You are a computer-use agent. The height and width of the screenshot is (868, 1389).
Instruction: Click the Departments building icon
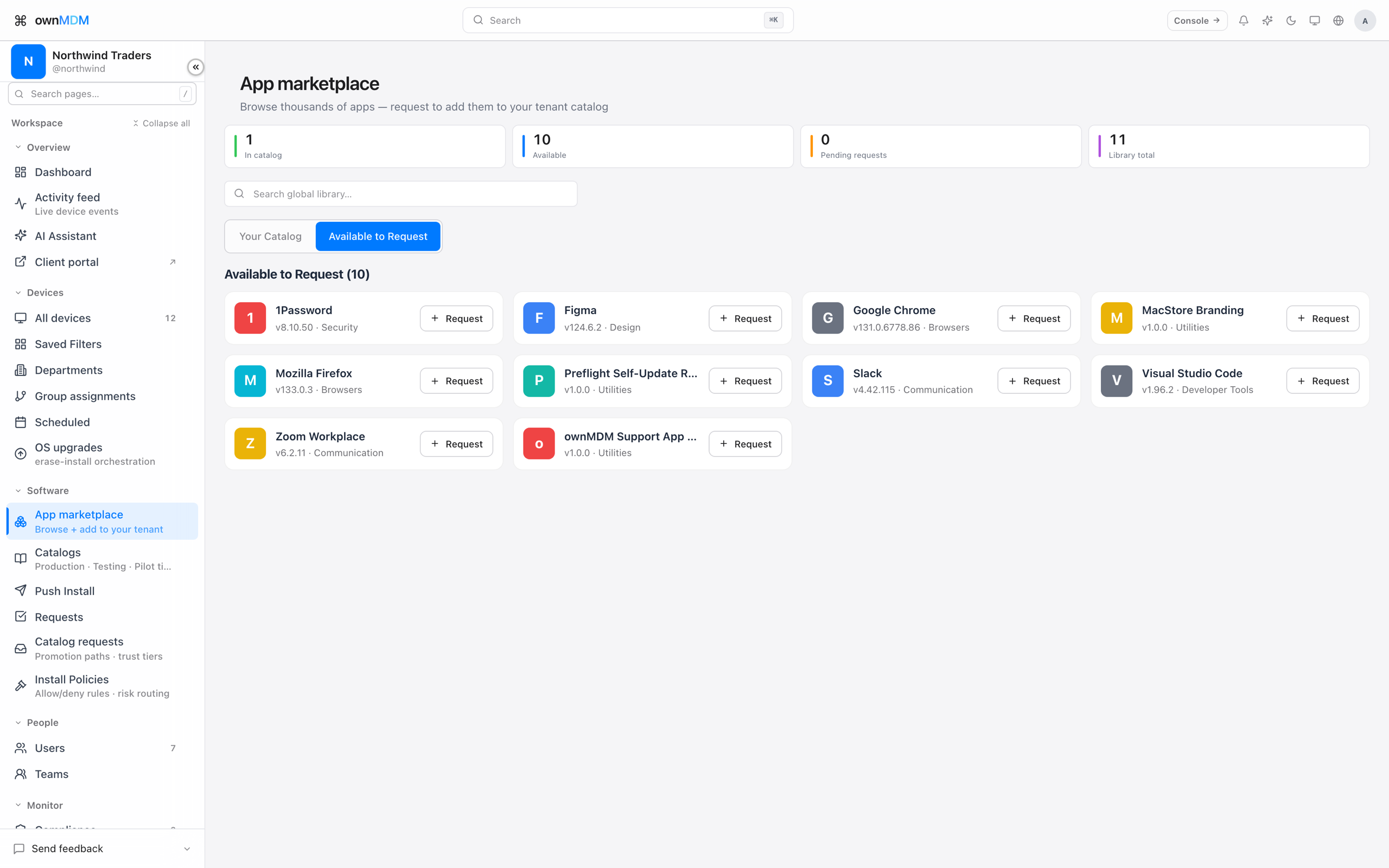21,371
